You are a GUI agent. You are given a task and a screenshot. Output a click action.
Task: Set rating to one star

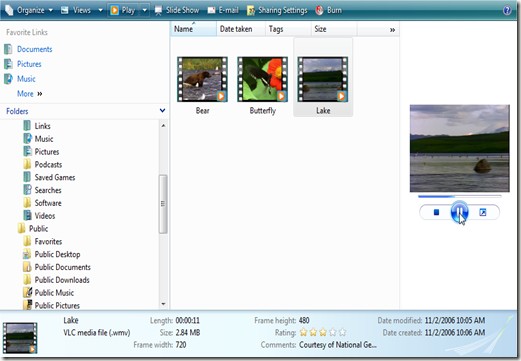coord(303,332)
